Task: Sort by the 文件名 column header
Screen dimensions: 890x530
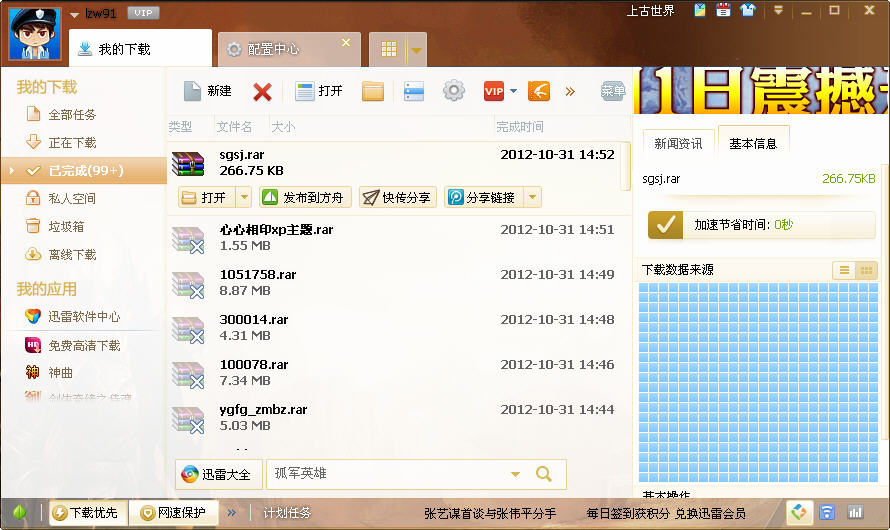Action: point(234,127)
